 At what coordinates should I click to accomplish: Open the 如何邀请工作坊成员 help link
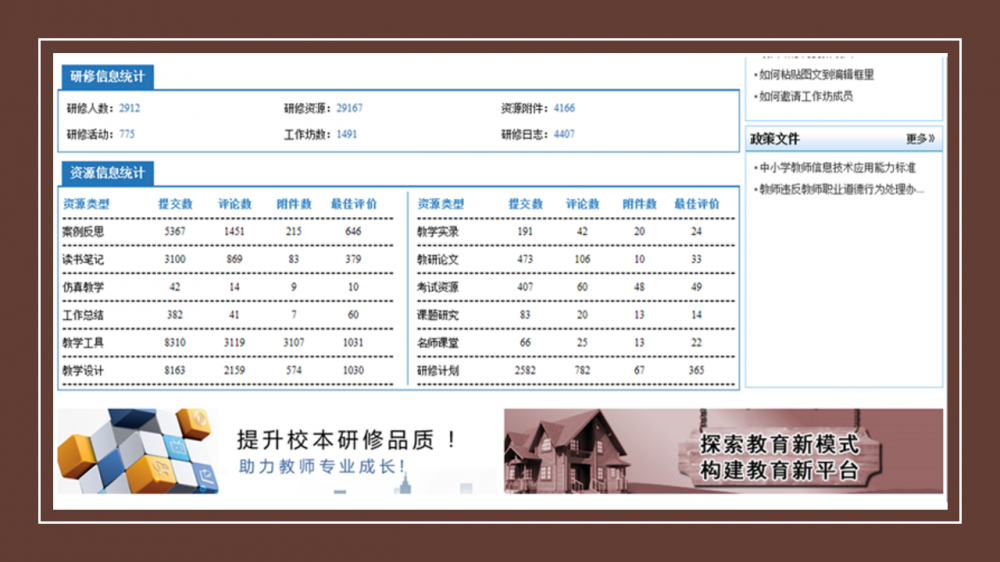(806, 97)
